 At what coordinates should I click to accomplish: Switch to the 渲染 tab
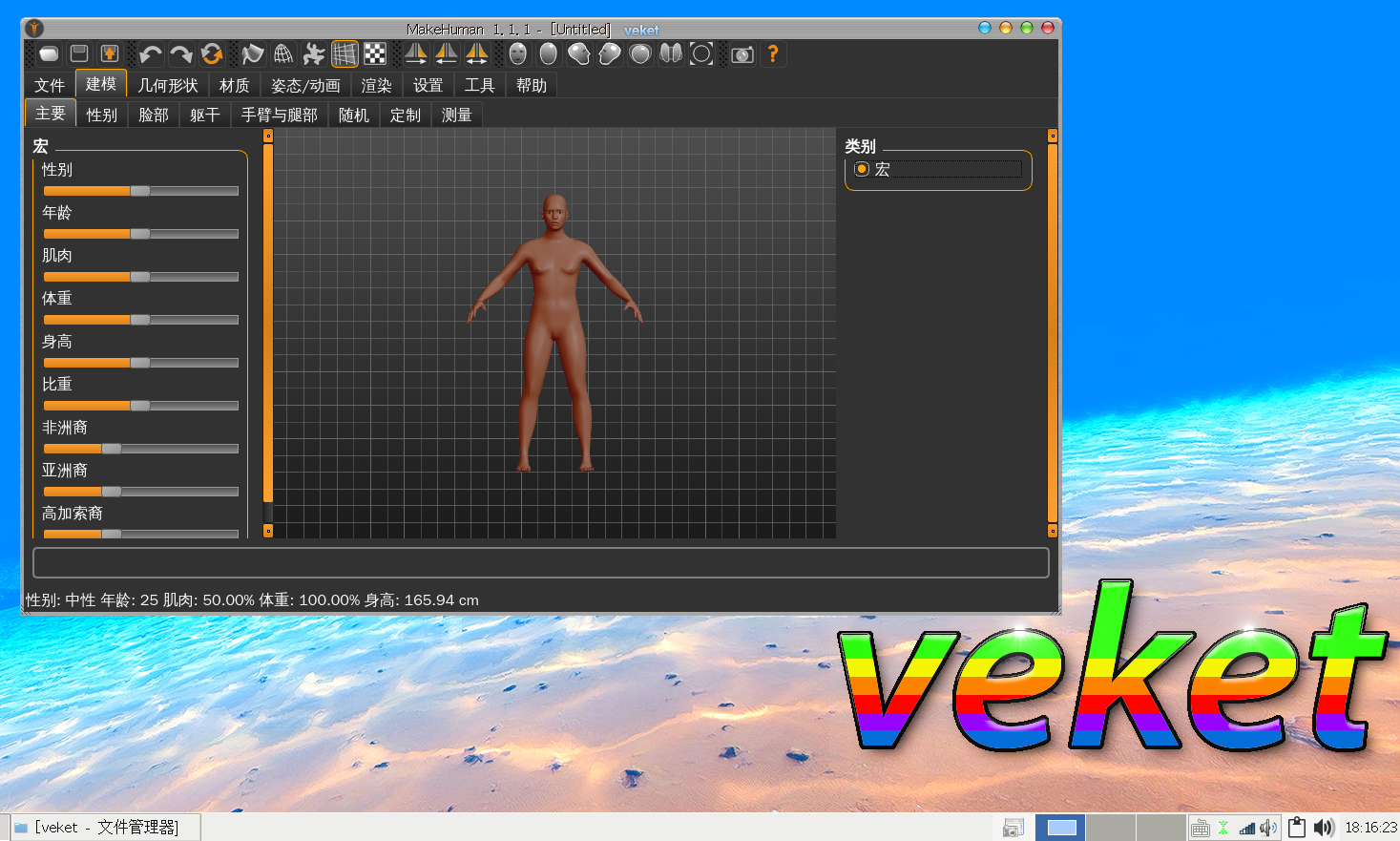click(x=377, y=86)
